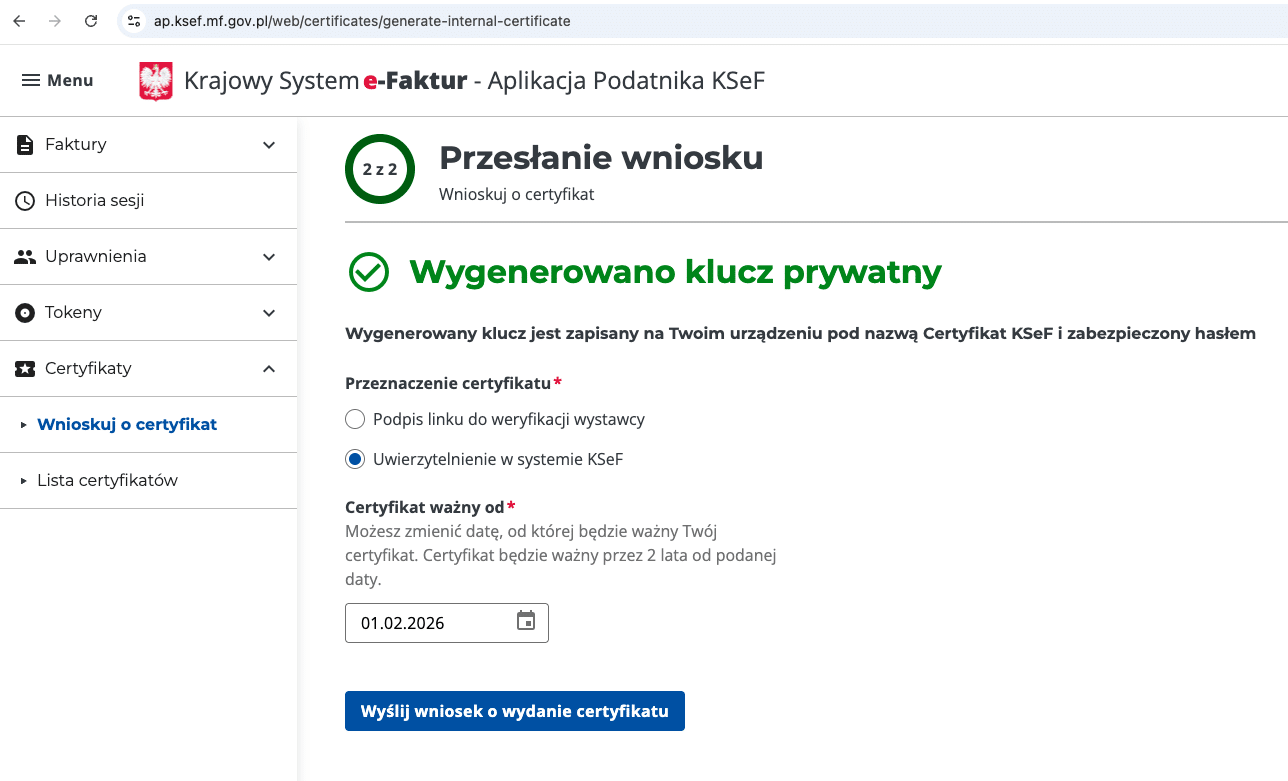This screenshot has width=1288, height=781.
Task: Open Wnioskuj o certyfikat submenu item
Action: tap(127, 424)
